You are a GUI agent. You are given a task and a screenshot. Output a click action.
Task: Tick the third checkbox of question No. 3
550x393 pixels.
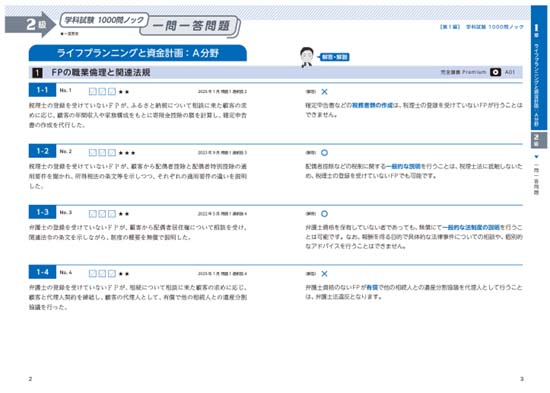112,214
